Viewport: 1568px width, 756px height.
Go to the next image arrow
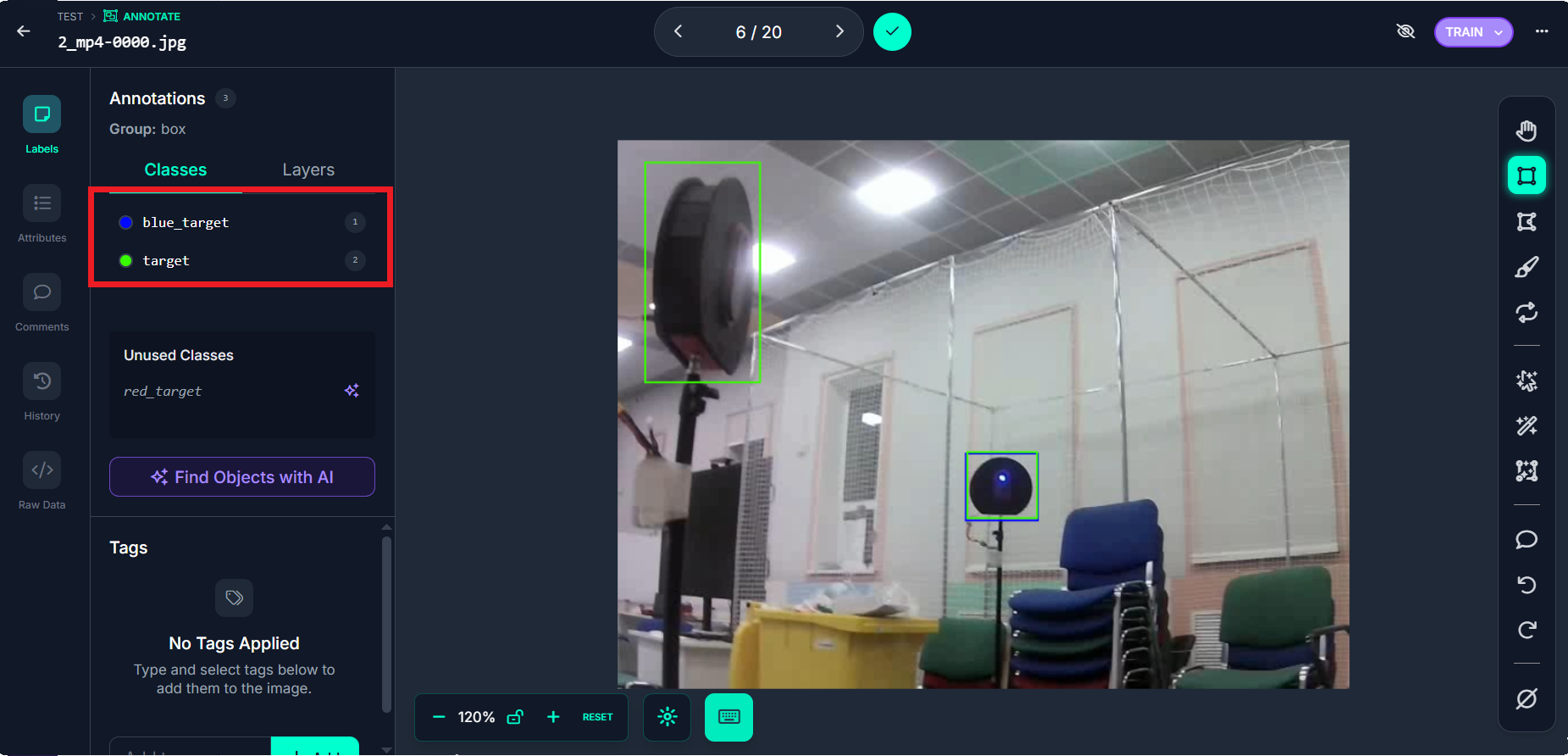[839, 31]
